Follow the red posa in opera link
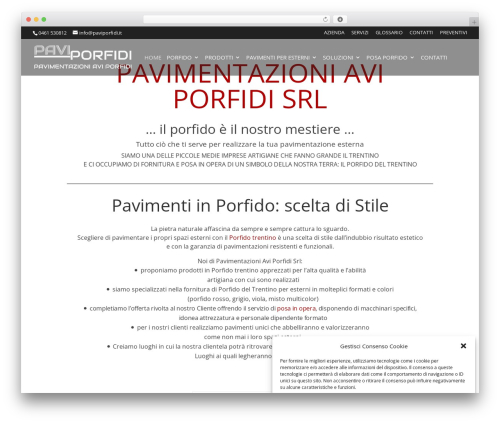Viewport: 500px width, 423px height. (296, 308)
